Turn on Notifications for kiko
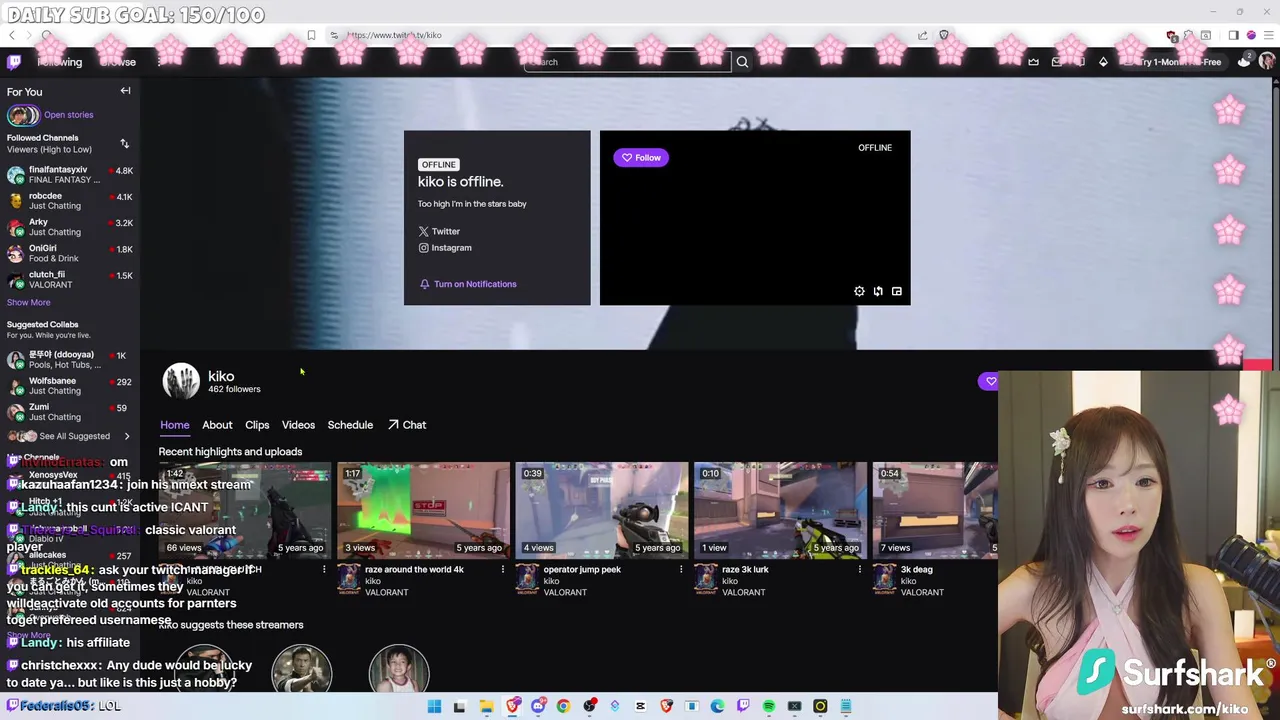Screen dimensions: 1280x720 (x=468, y=284)
